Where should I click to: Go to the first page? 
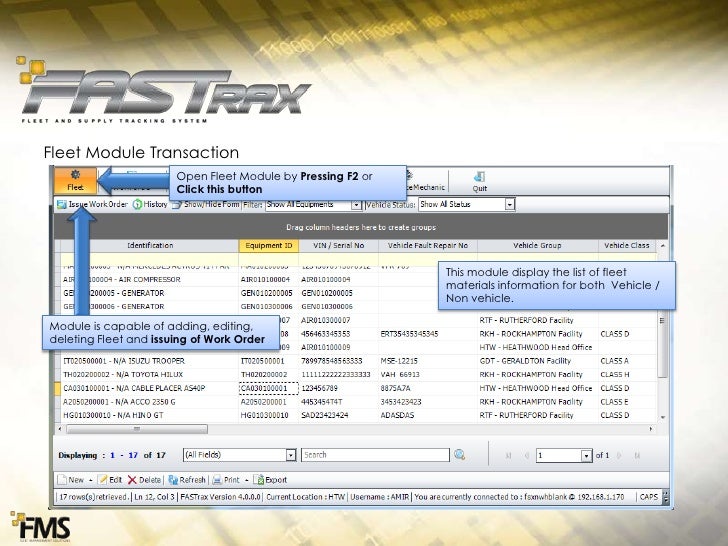(508, 455)
